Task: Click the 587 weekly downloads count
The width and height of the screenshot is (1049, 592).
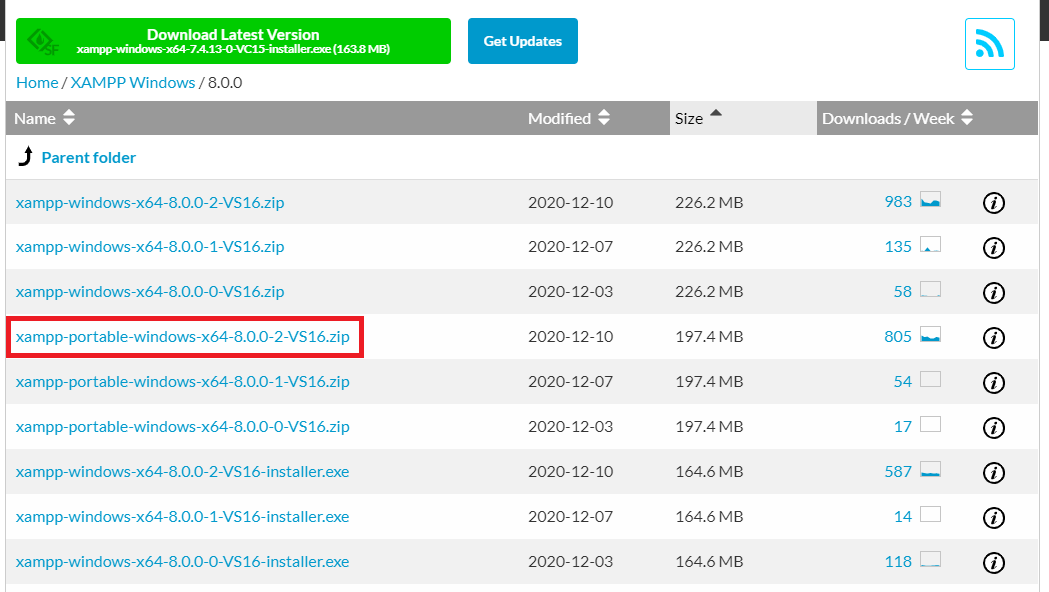Action: [x=898, y=472]
